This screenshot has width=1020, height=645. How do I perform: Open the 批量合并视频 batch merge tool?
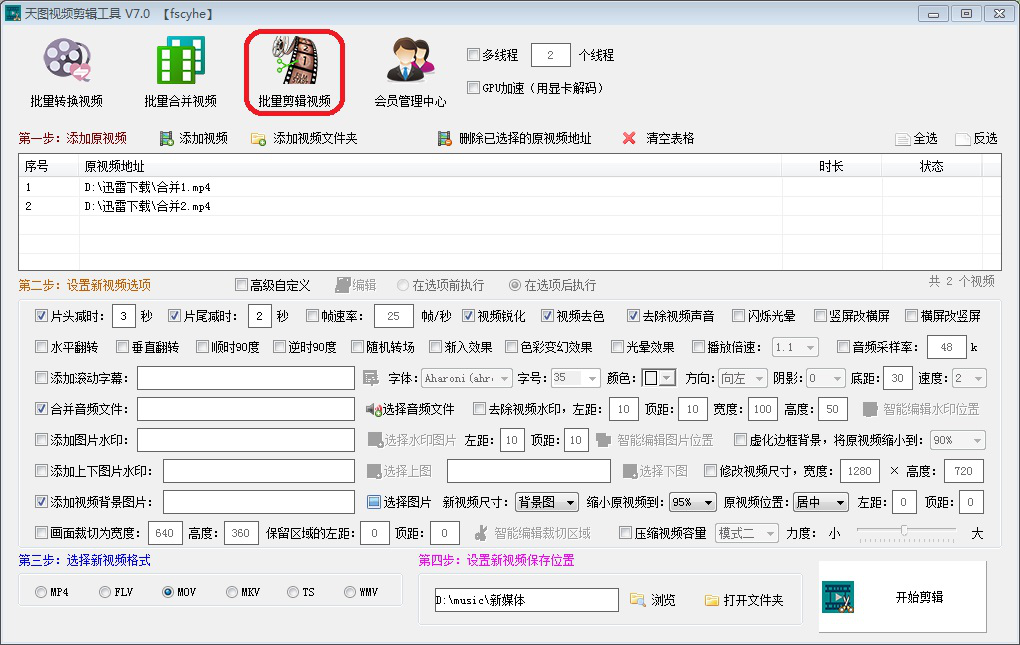(x=179, y=70)
